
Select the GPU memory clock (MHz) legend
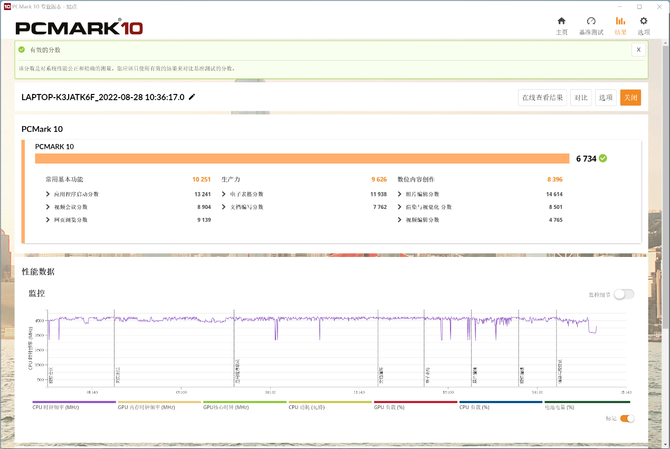point(159,405)
